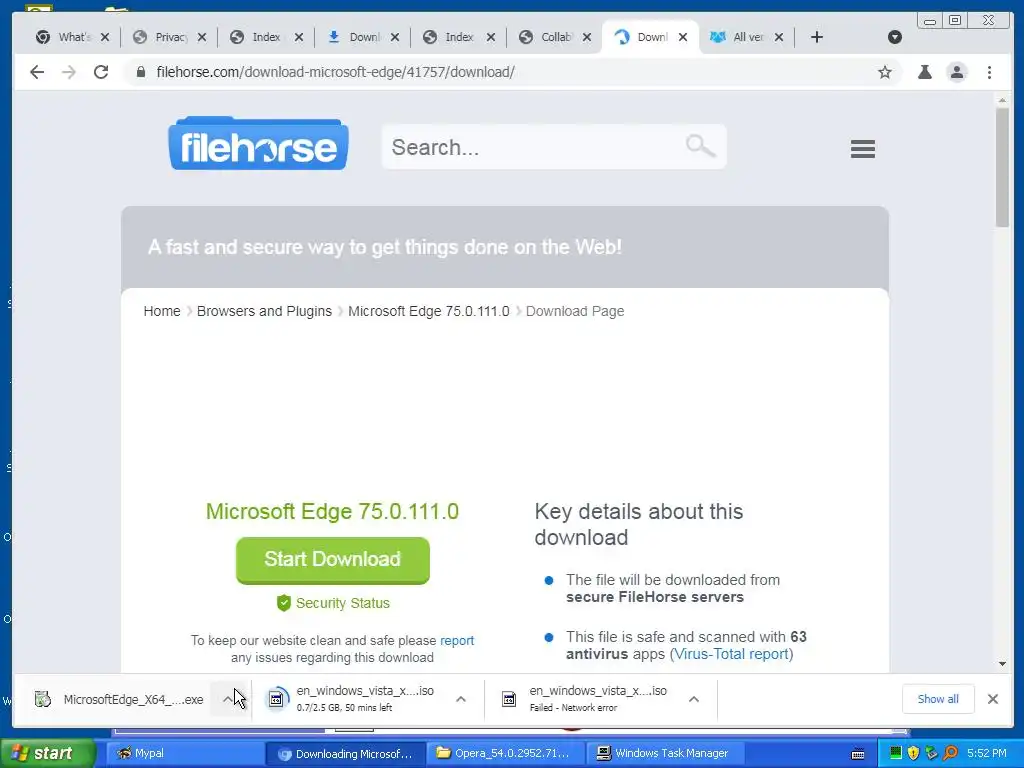Switch to Windows Task Manager in taskbar
Screen dimensions: 1024x768
click(664, 753)
